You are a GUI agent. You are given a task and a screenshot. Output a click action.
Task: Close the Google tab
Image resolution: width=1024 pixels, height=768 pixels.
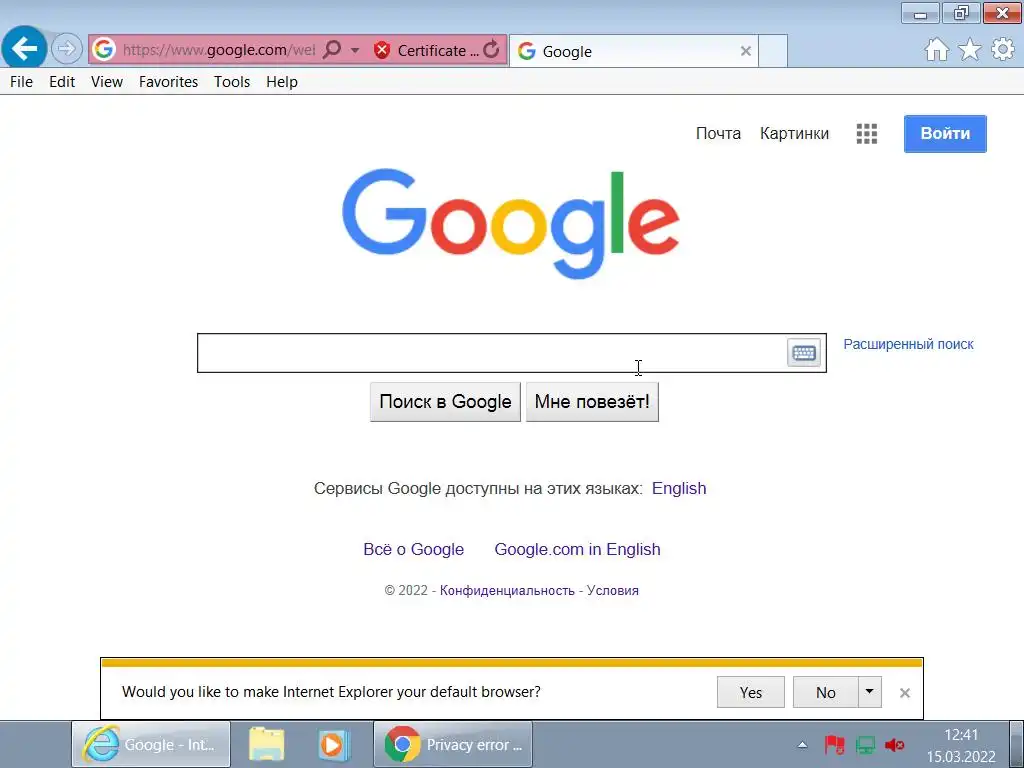(745, 51)
